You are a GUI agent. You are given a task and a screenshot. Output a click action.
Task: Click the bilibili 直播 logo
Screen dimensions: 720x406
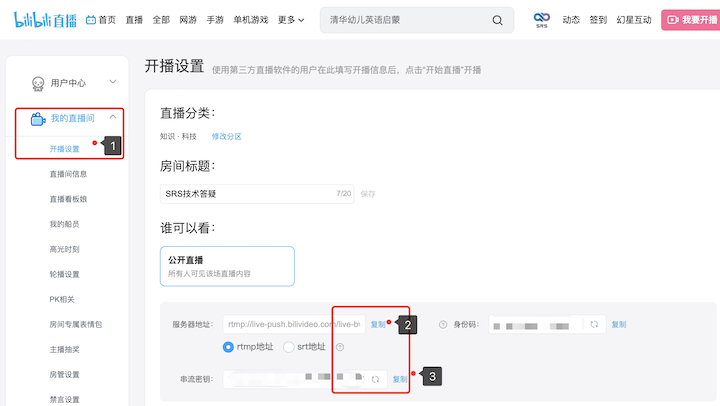coord(46,19)
